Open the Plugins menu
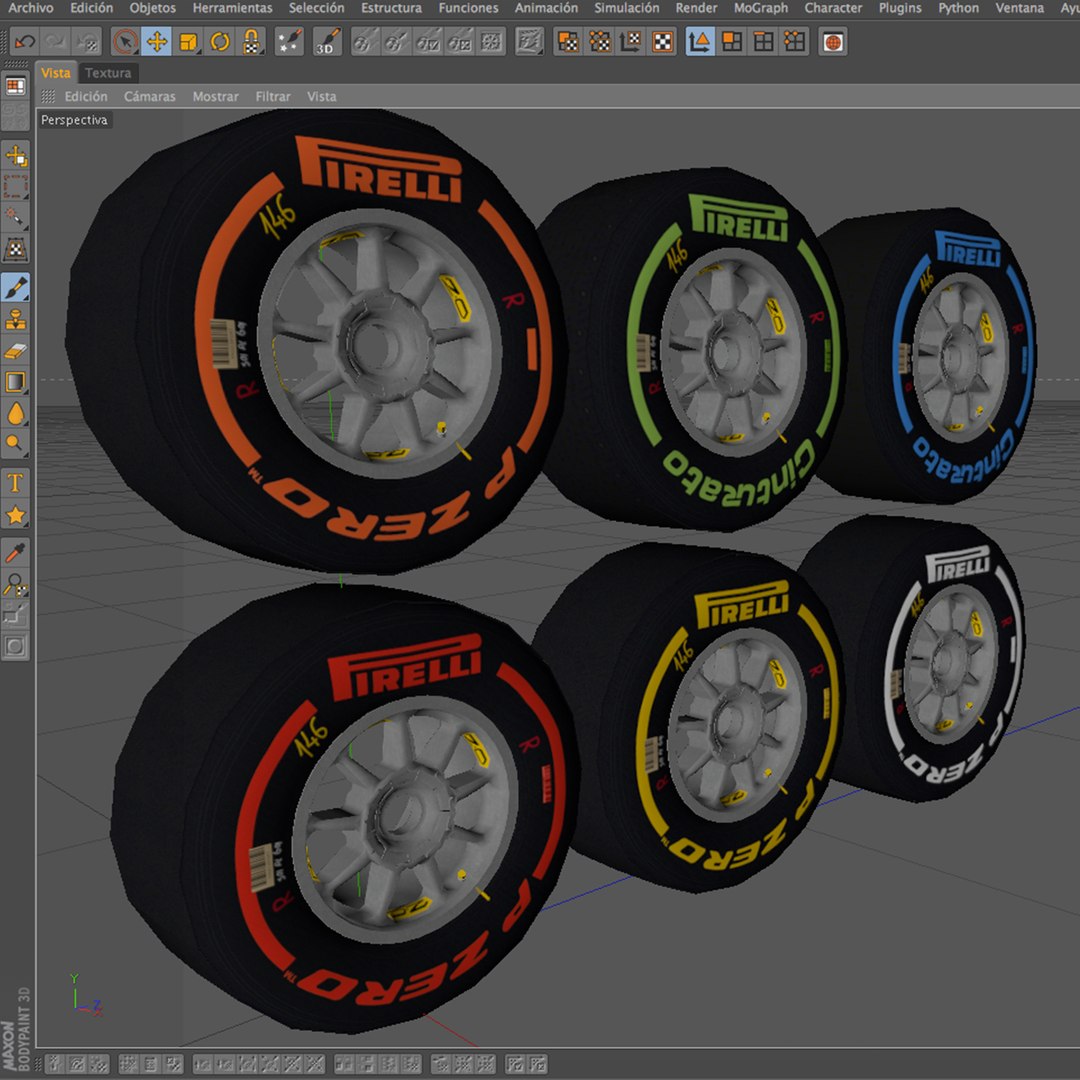1080x1080 pixels. click(x=900, y=8)
